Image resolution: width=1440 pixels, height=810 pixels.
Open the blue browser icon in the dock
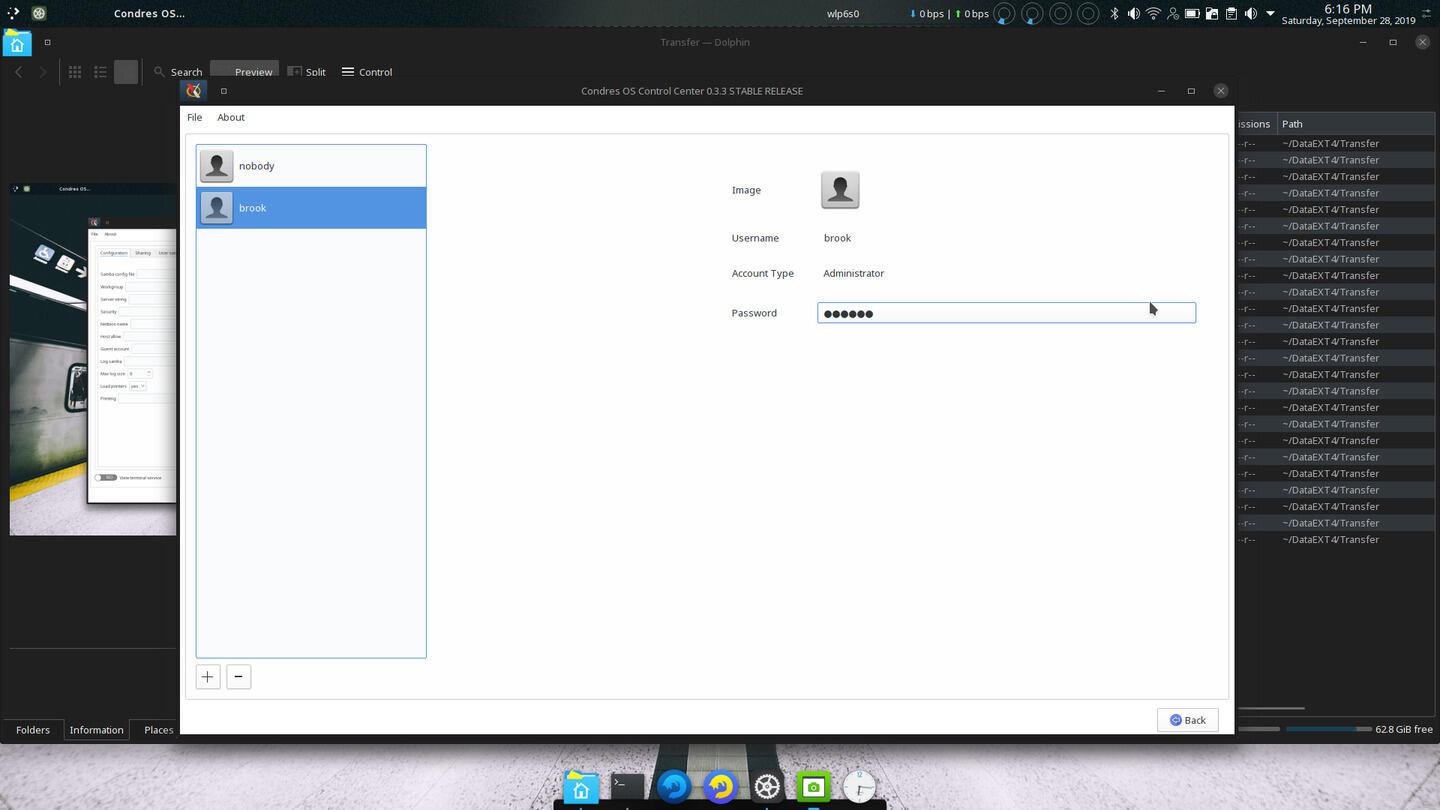point(674,787)
